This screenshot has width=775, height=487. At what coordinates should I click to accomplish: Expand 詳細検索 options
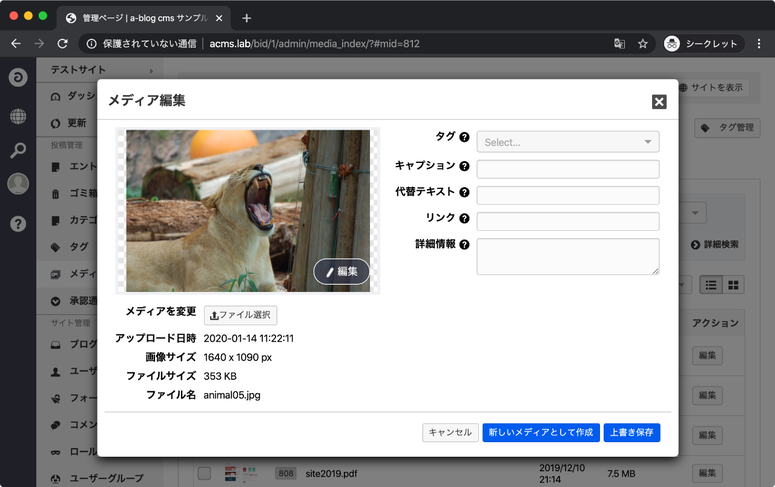click(x=715, y=244)
